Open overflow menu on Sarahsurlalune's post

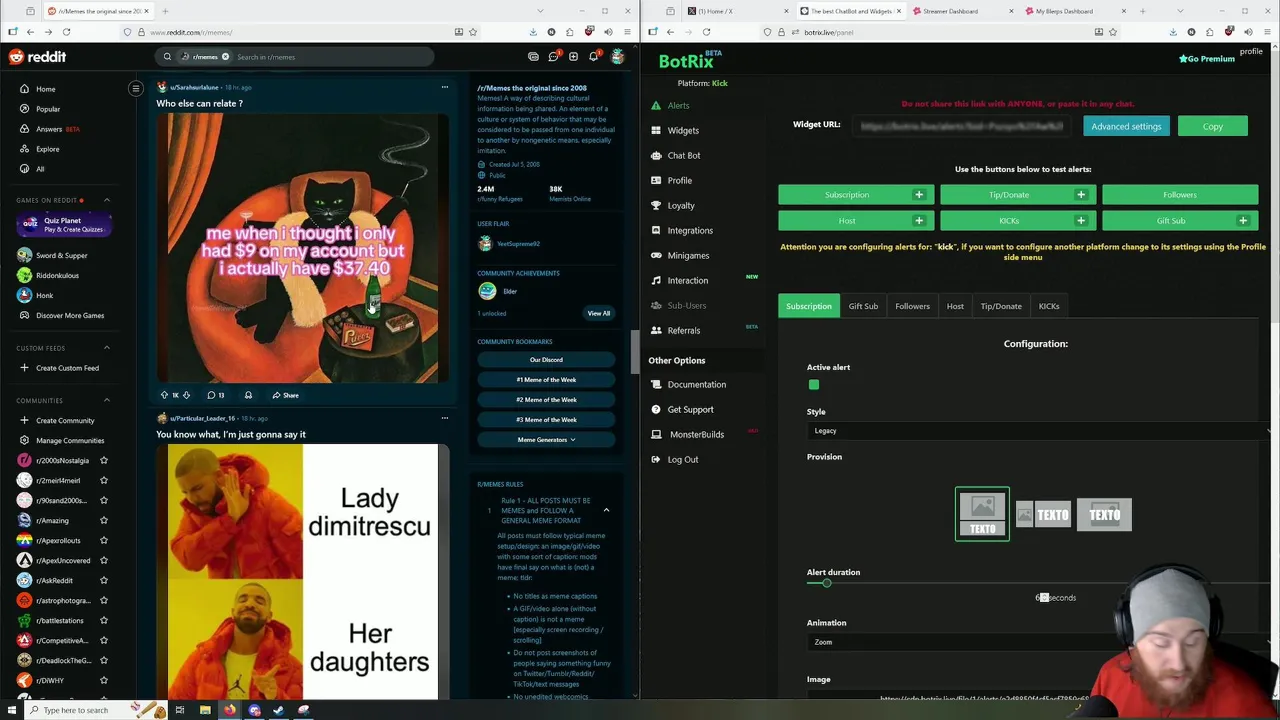pos(445,87)
